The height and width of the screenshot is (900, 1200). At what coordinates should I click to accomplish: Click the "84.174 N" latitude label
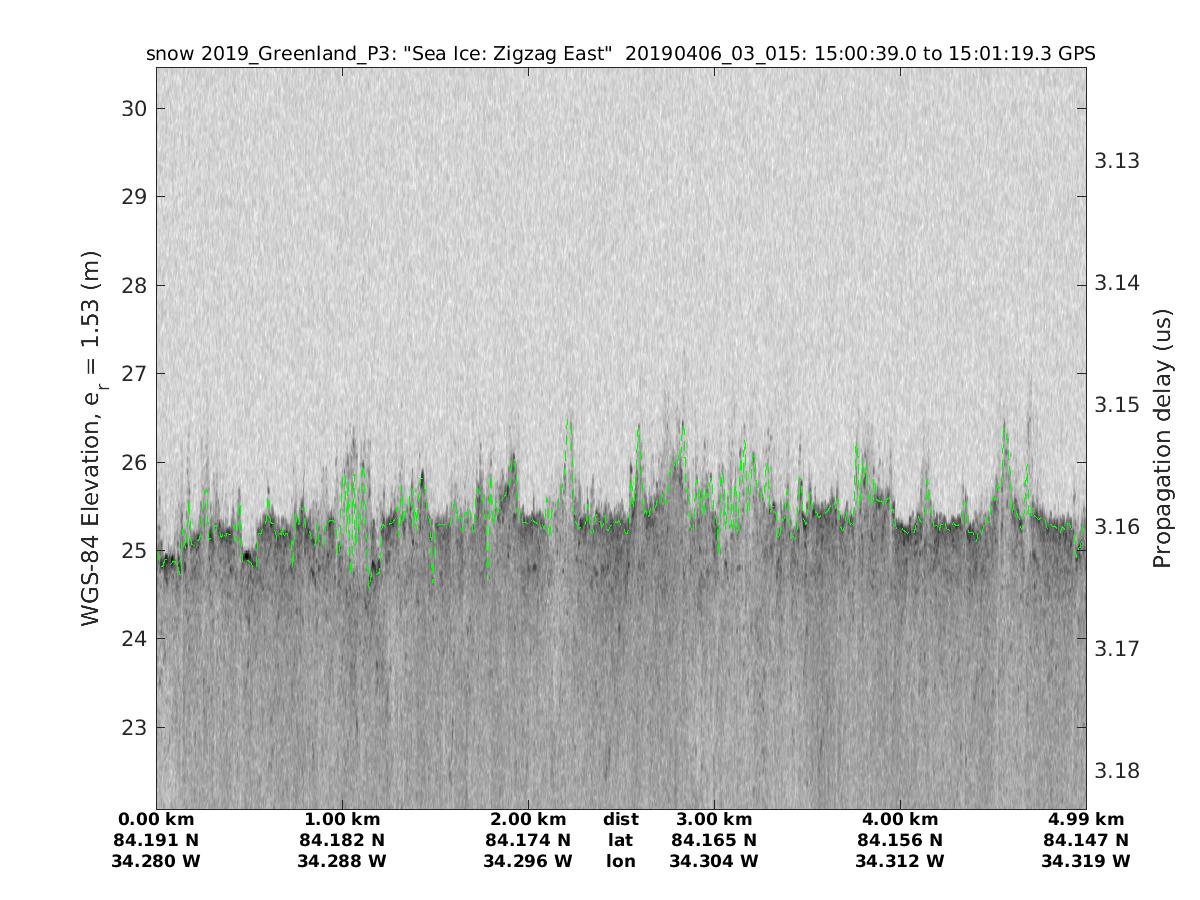528,840
